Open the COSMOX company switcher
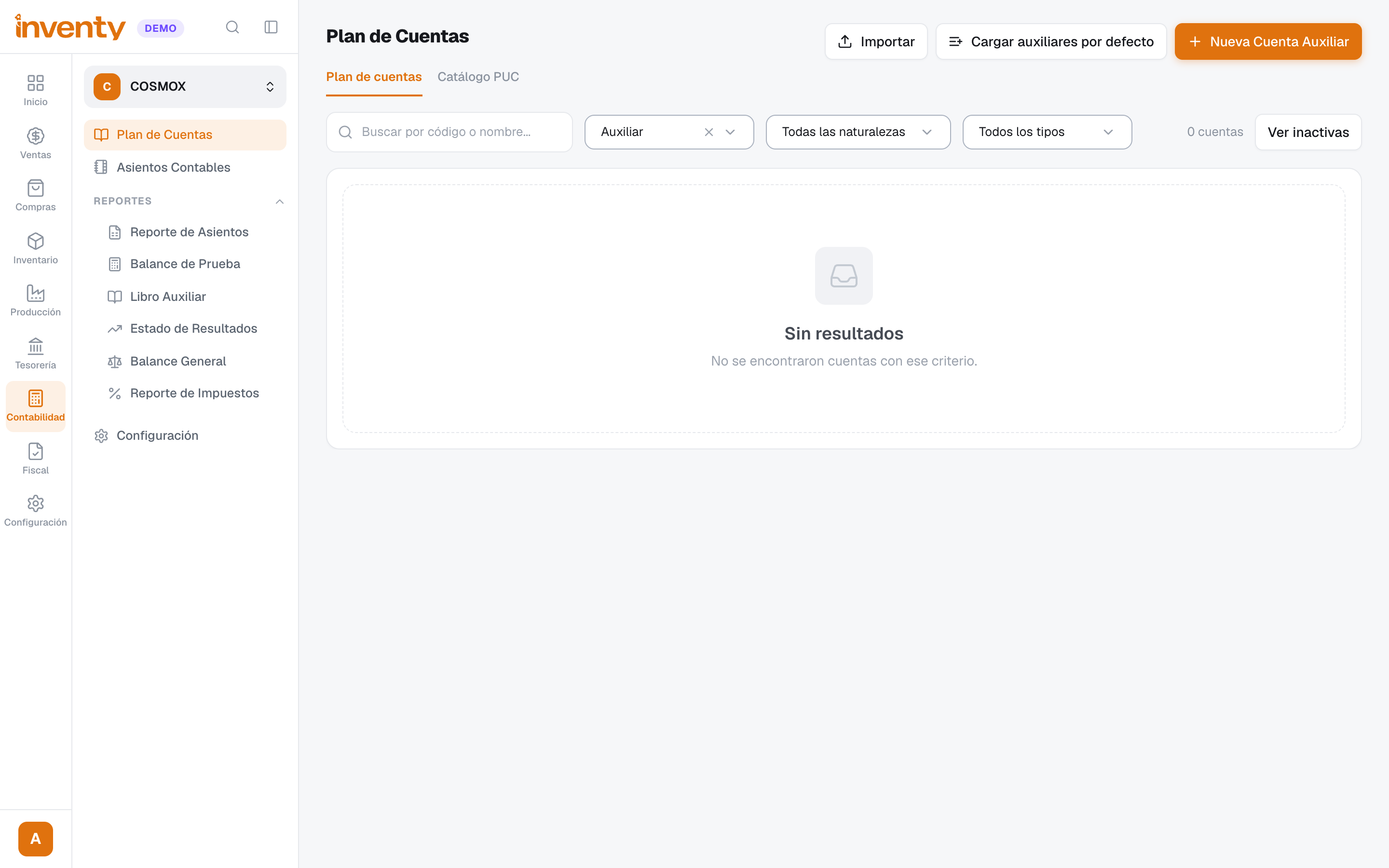The height and width of the screenshot is (868, 1389). [185, 86]
